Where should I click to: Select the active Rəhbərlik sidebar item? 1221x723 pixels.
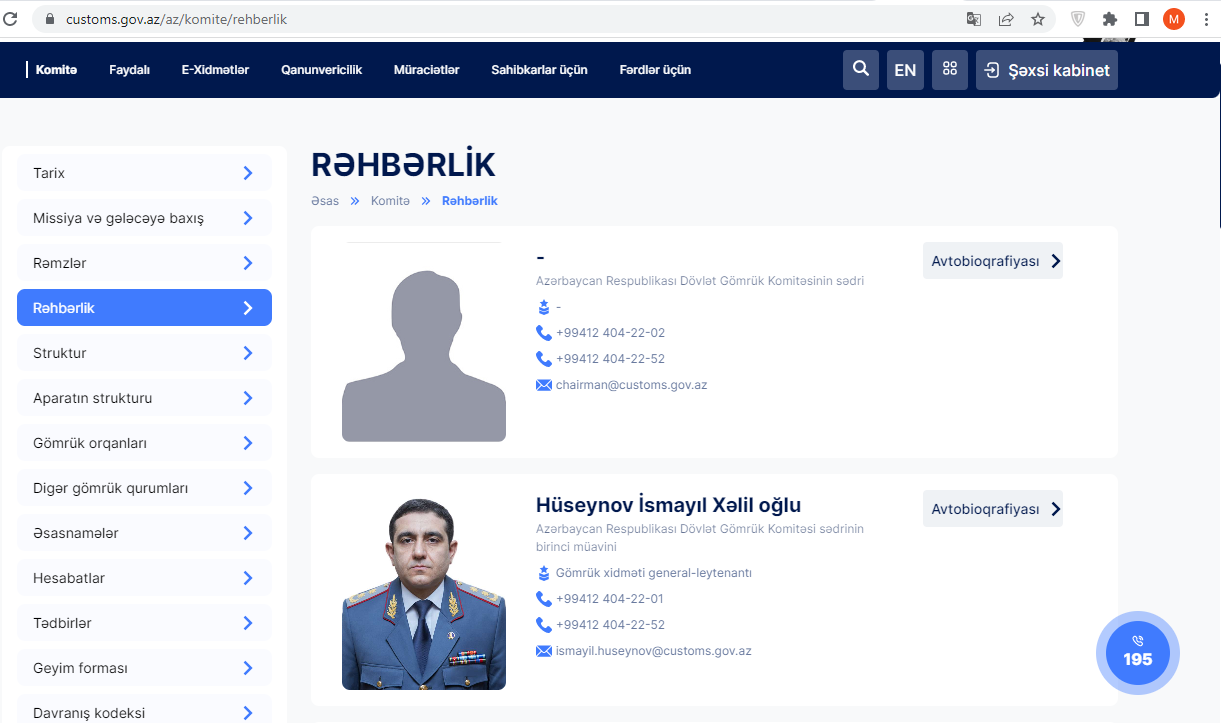[144, 308]
